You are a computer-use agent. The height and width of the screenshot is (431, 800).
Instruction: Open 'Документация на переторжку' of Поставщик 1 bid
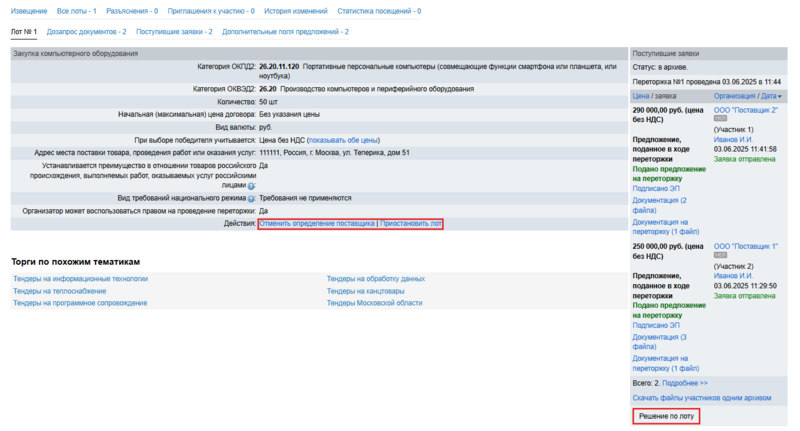coord(666,363)
